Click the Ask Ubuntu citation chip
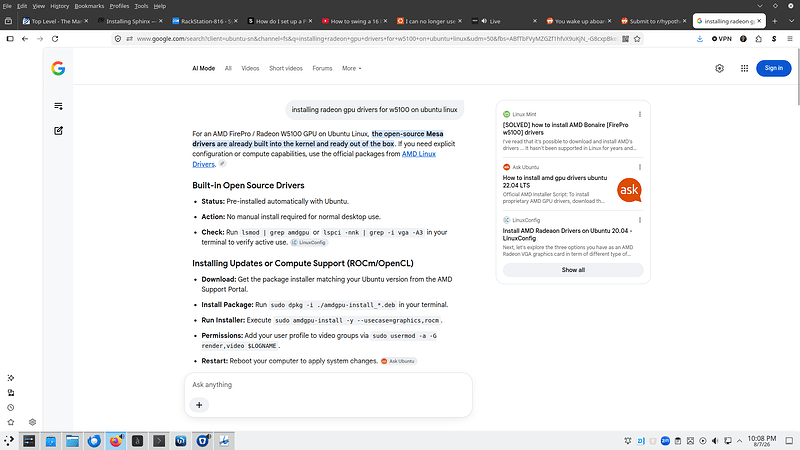The width and height of the screenshot is (800, 450). pyautogui.click(x=398, y=361)
